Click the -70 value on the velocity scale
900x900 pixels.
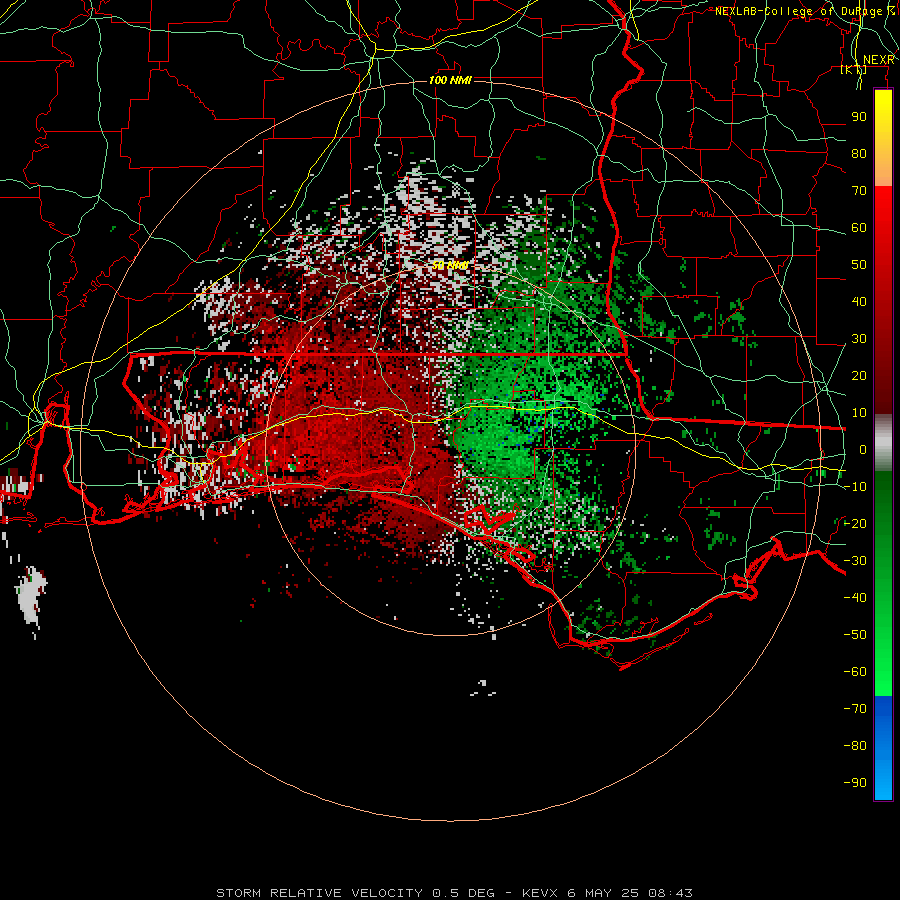(855, 709)
